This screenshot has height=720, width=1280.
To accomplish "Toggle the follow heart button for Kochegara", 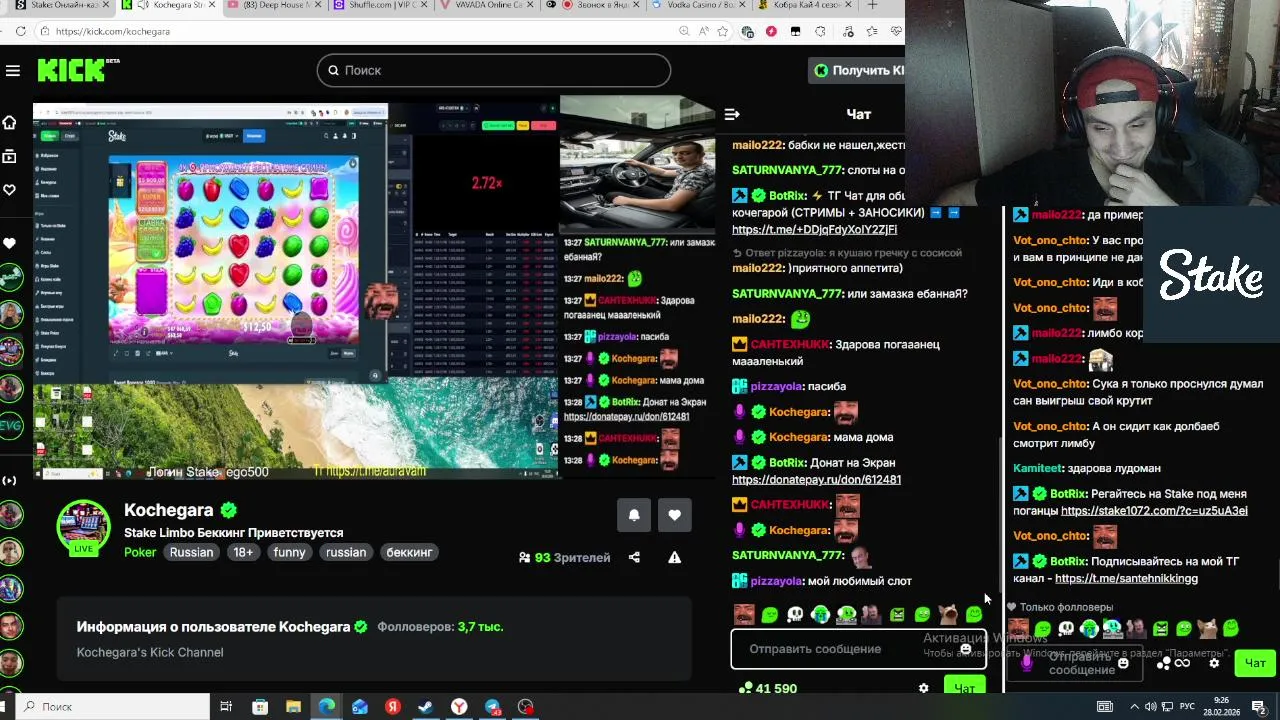I will (x=674, y=515).
